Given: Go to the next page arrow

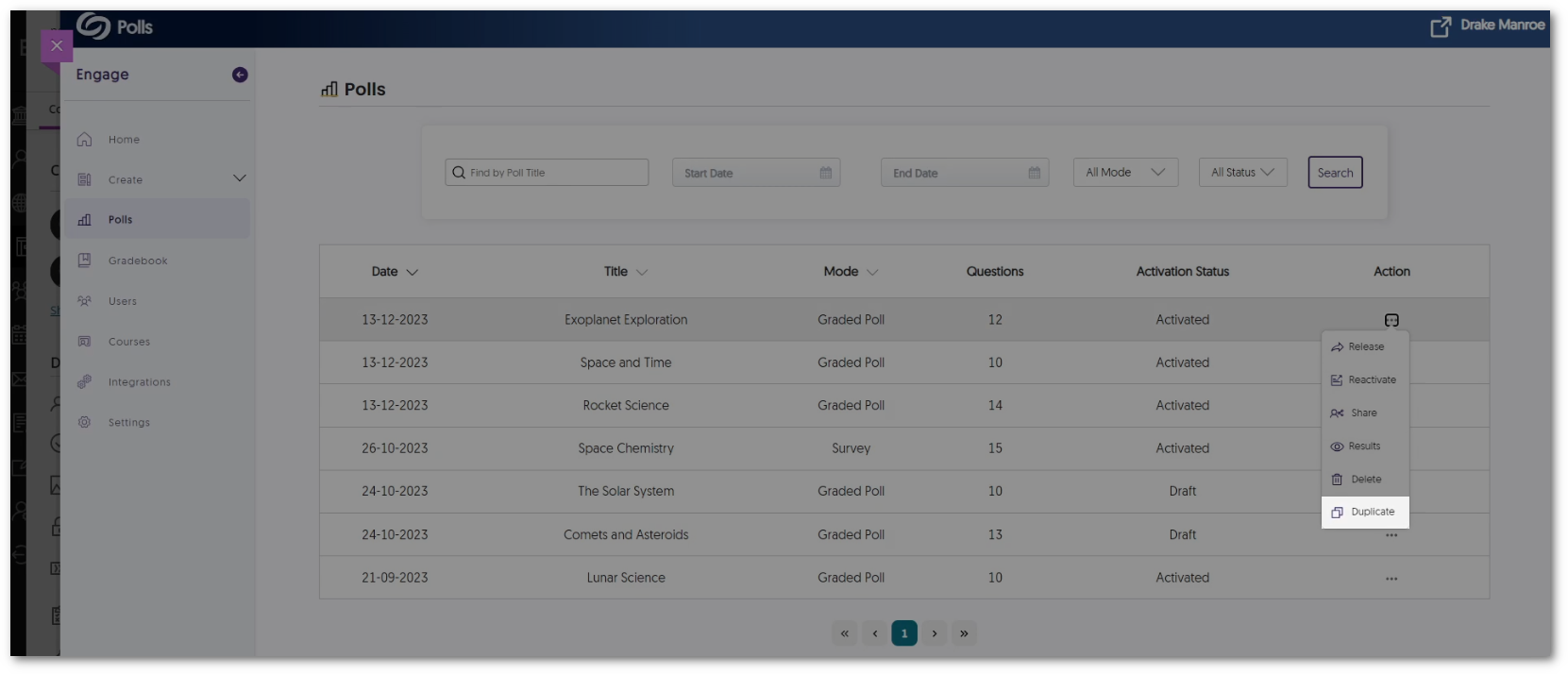Looking at the screenshot, I should pos(935,633).
